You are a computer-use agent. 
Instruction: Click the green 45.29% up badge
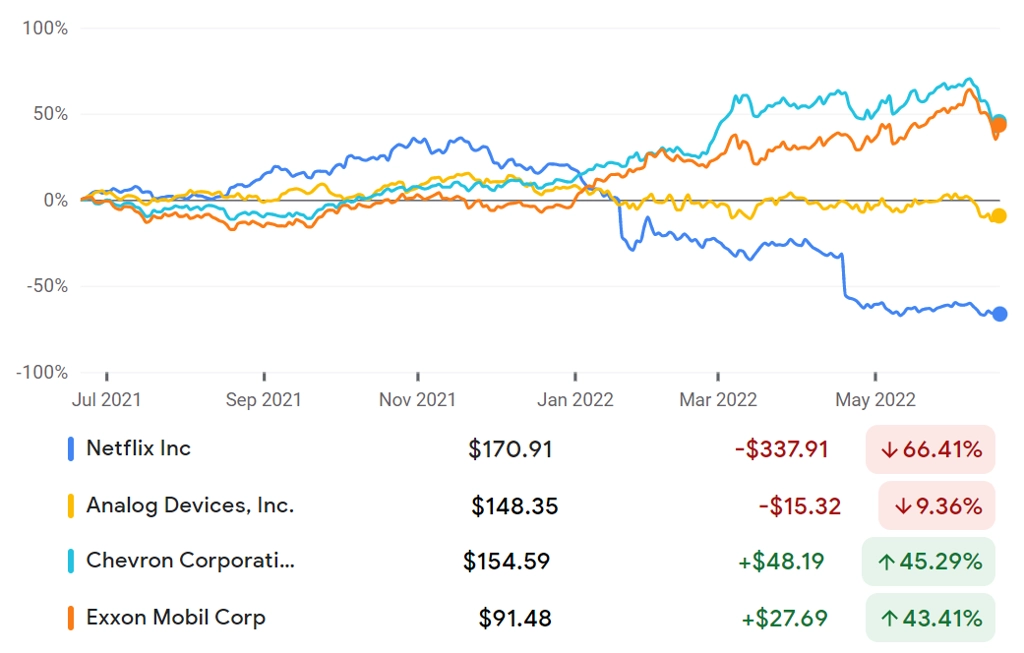tap(929, 562)
